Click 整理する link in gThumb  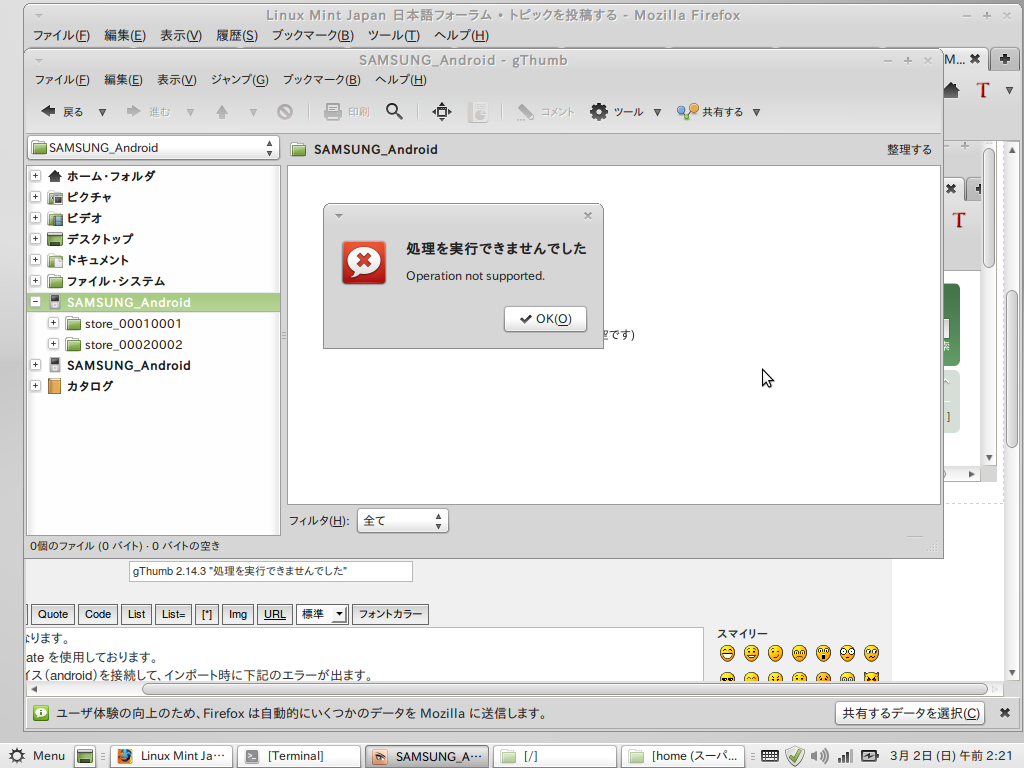pyautogui.click(x=909, y=150)
